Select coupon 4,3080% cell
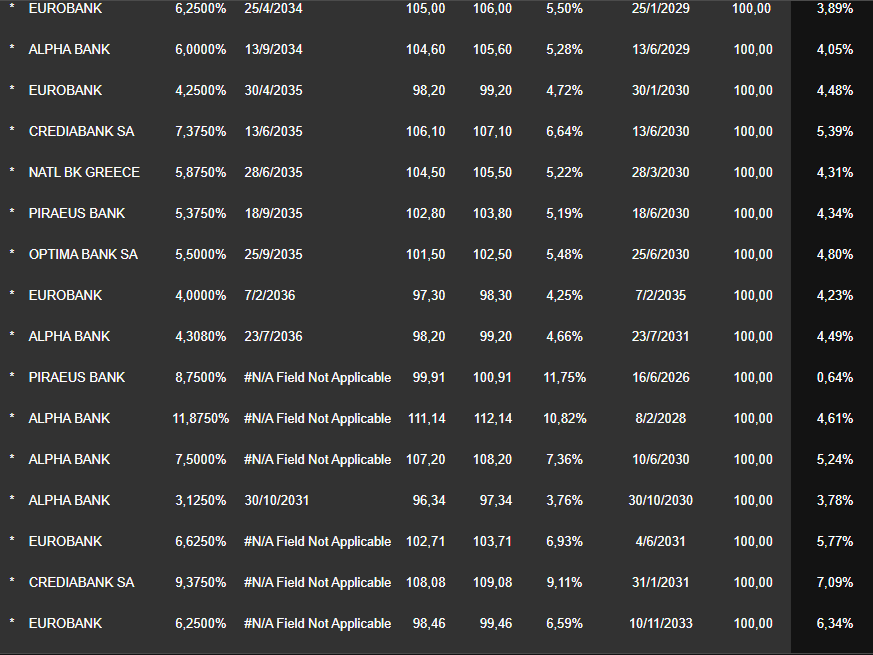Viewport: 873px width, 655px height. coord(200,336)
